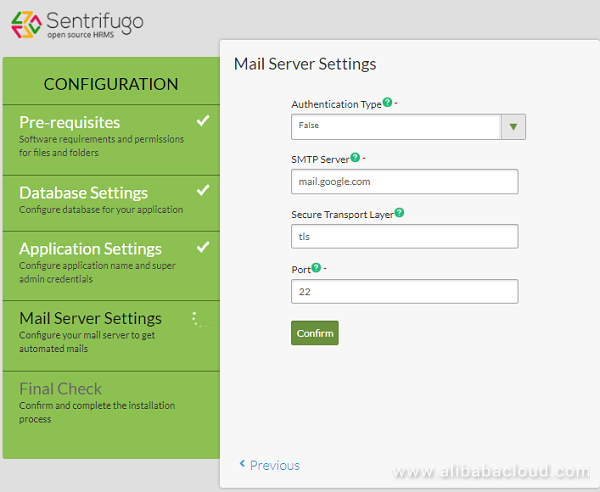Open the Authentication Type dropdown arrow
Screen dimensions: 600x492
tap(513, 126)
